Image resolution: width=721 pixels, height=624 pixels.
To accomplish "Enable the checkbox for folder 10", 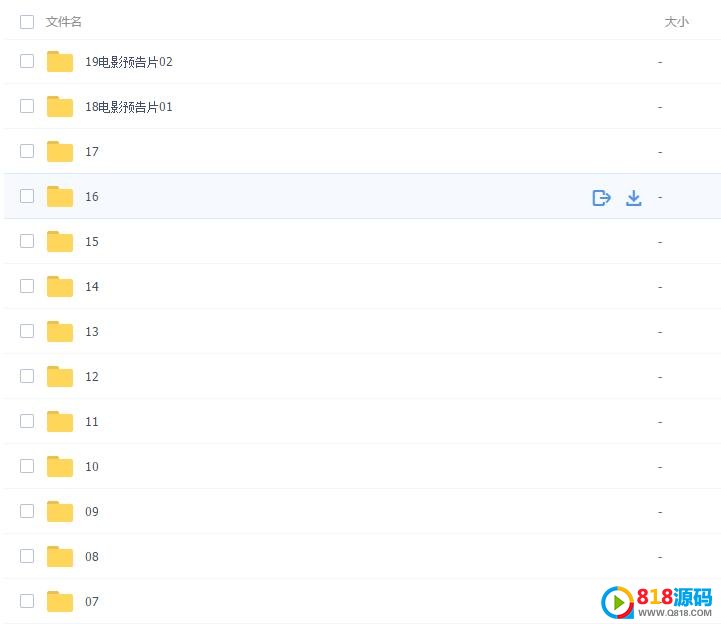I will (x=27, y=466).
